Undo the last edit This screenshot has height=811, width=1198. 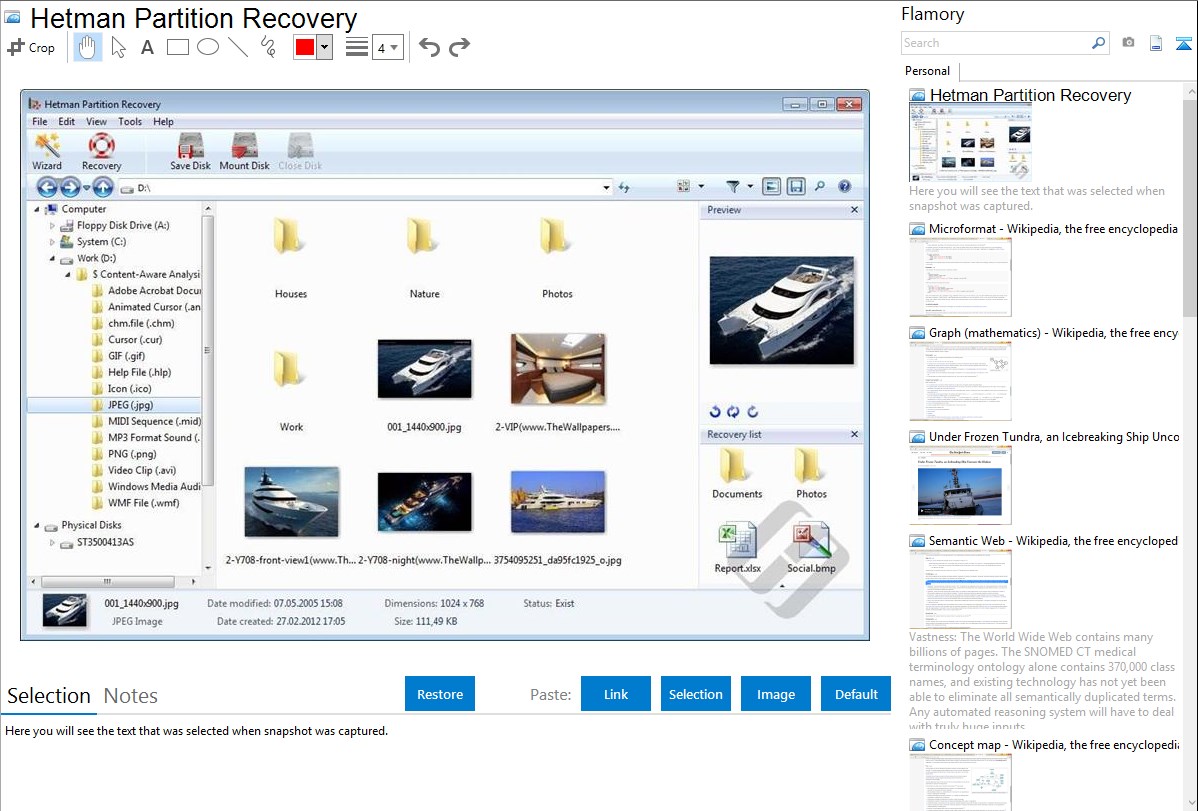pyautogui.click(x=429, y=47)
